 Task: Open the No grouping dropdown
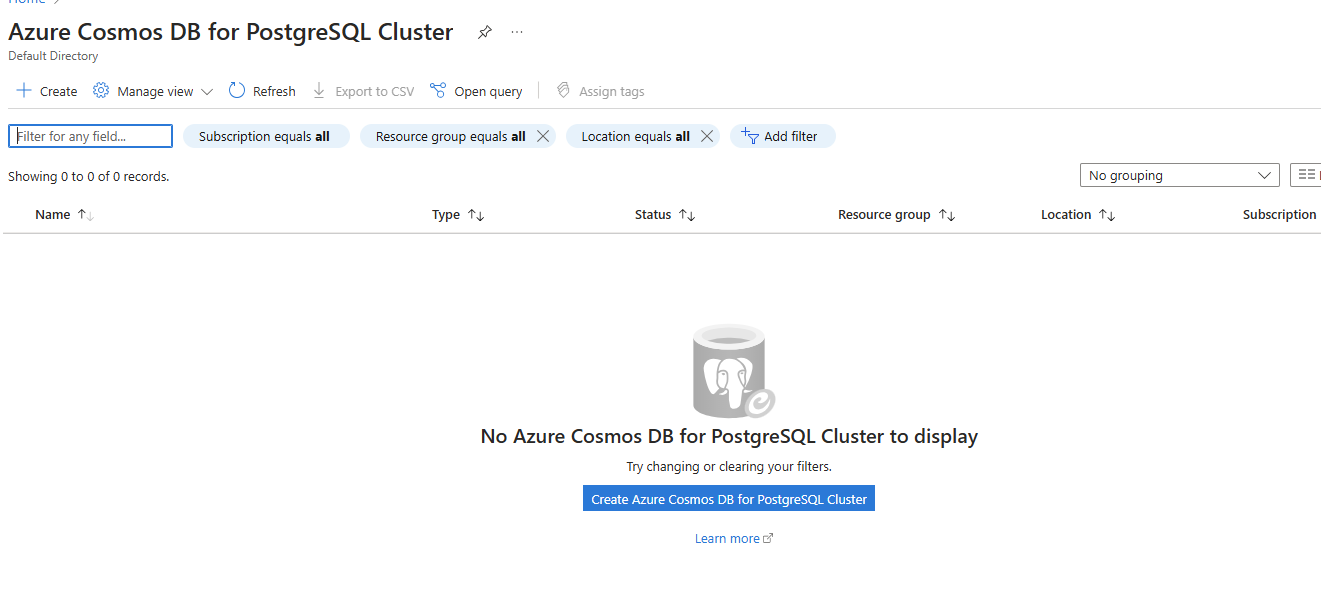tap(1179, 175)
